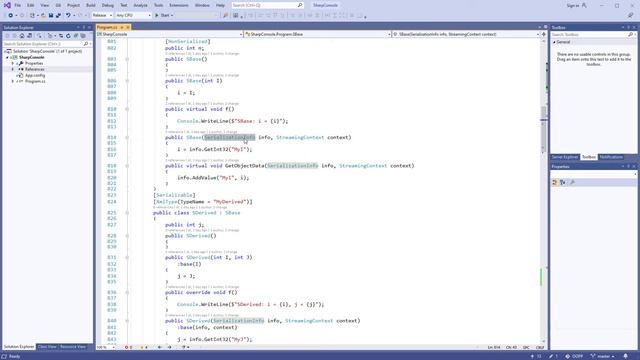Viewport: 640px width, 360px height.
Task: Click the Start debugging button
Action: coord(162,16)
